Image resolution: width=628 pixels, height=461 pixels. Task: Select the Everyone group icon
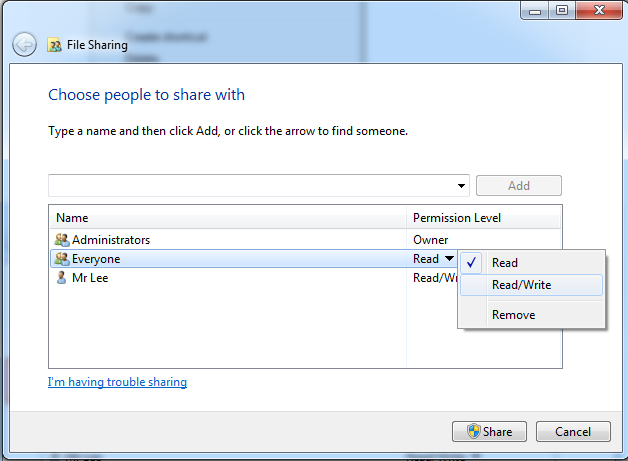(x=62, y=259)
